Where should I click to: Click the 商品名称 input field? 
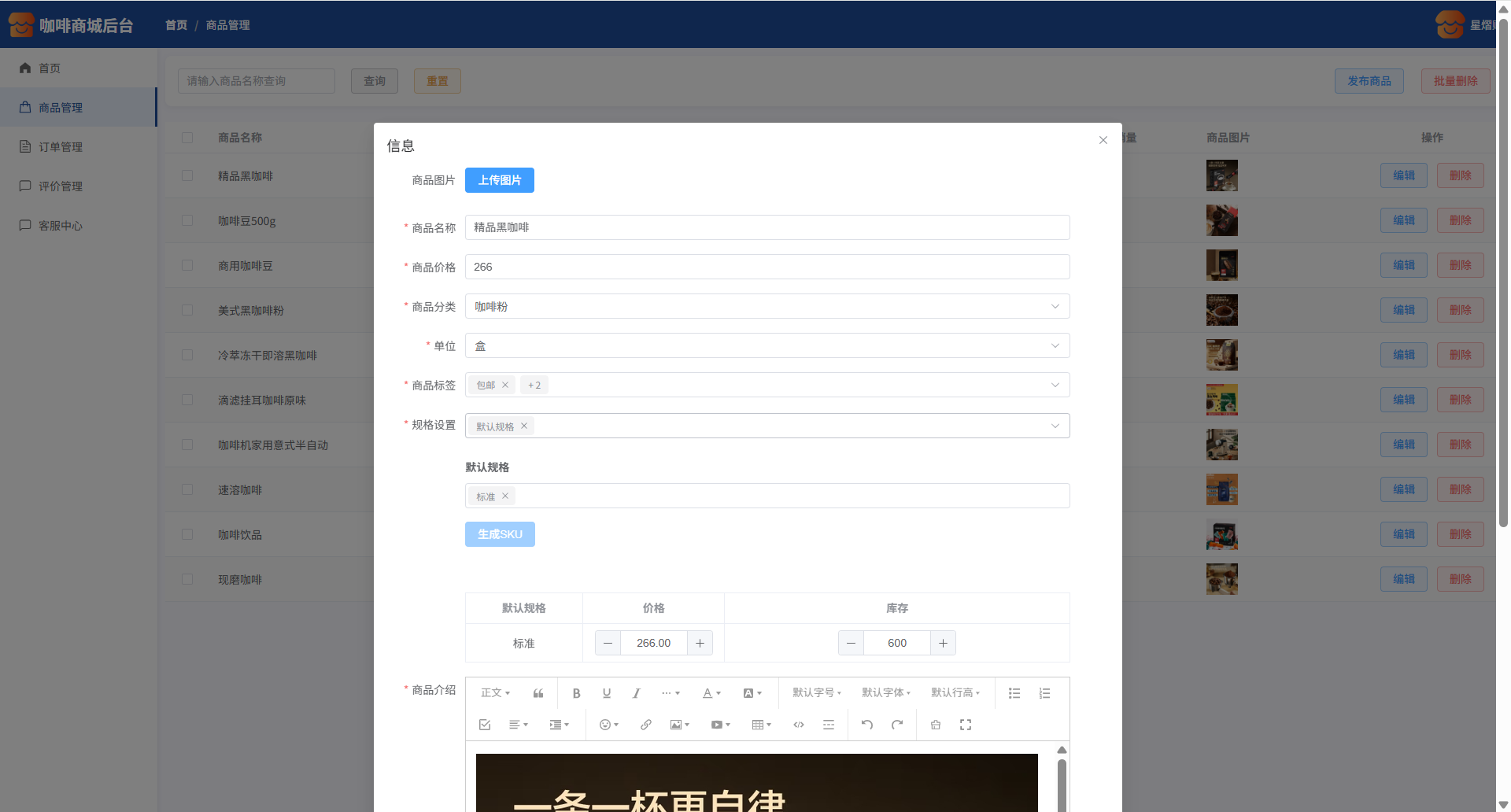tap(767, 227)
